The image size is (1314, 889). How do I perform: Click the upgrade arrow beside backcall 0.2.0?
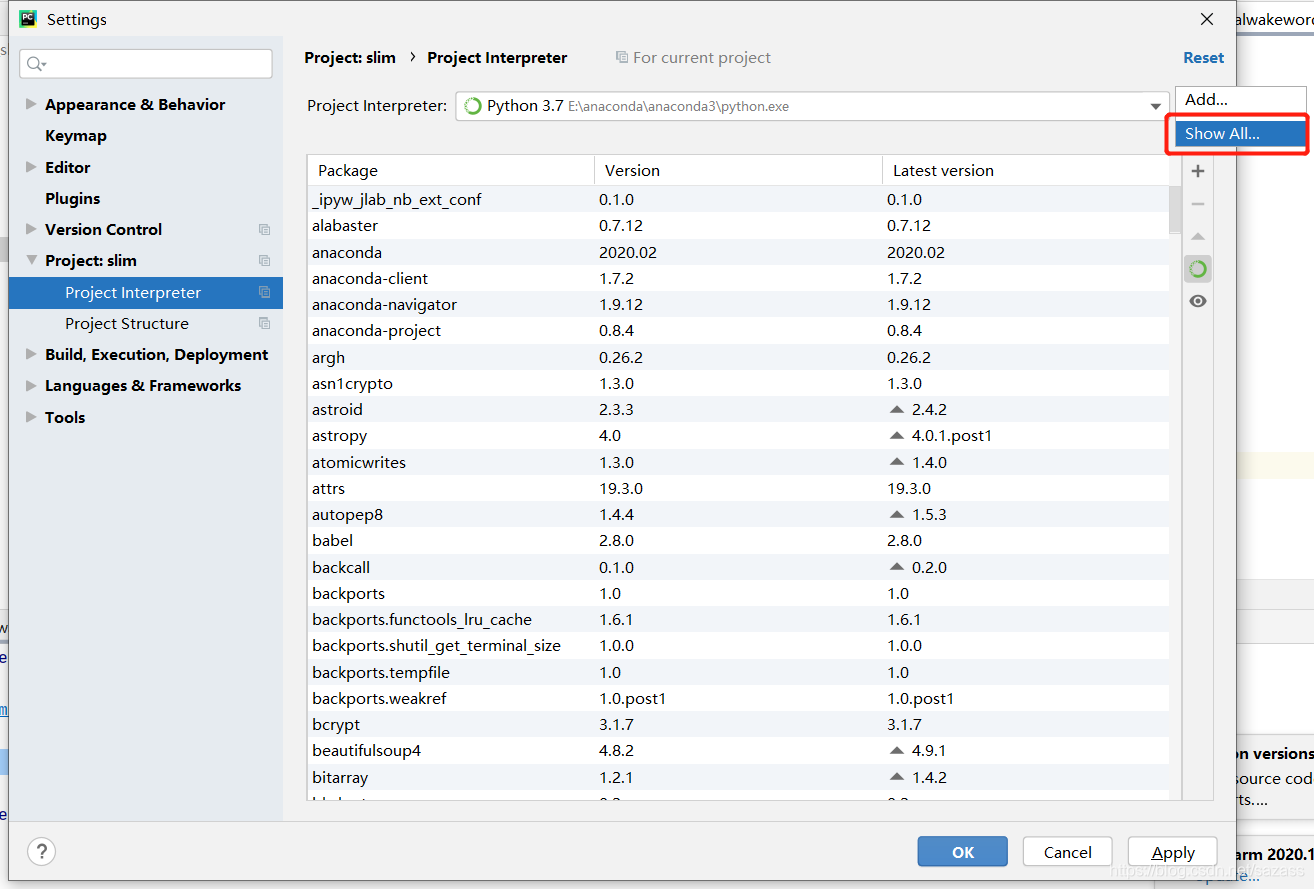click(x=896, y=567)
